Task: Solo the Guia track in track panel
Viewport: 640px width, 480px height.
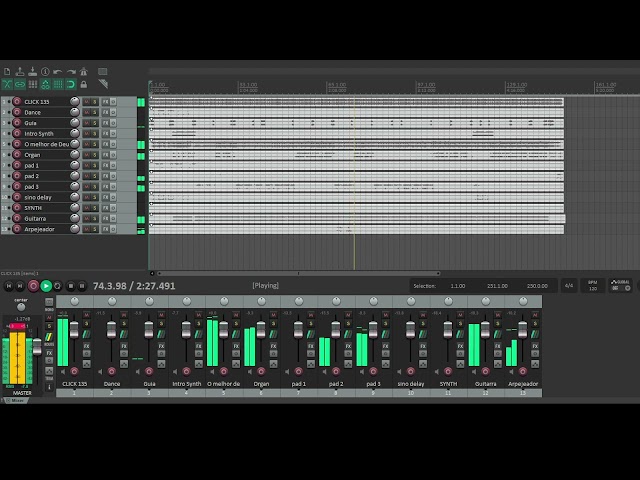Action: [x=94, y=123]
